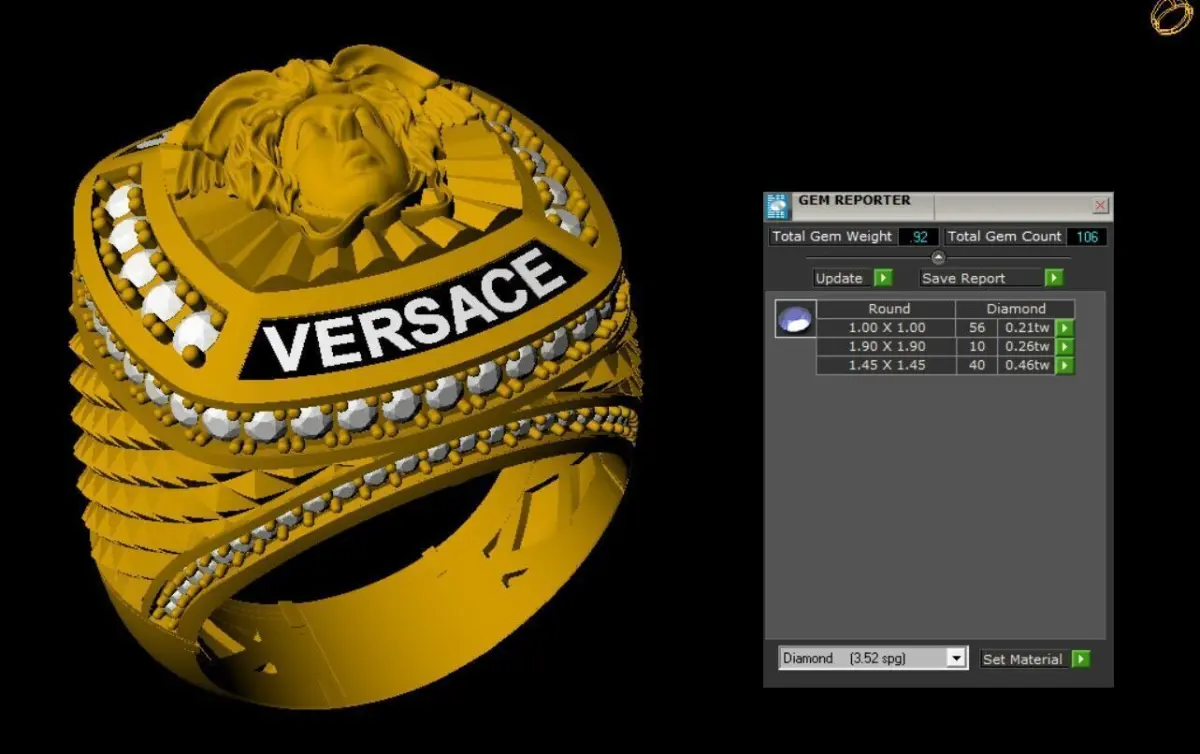Click the Round column header
This screenshot has width=1200, height=754.
(888, 309)
